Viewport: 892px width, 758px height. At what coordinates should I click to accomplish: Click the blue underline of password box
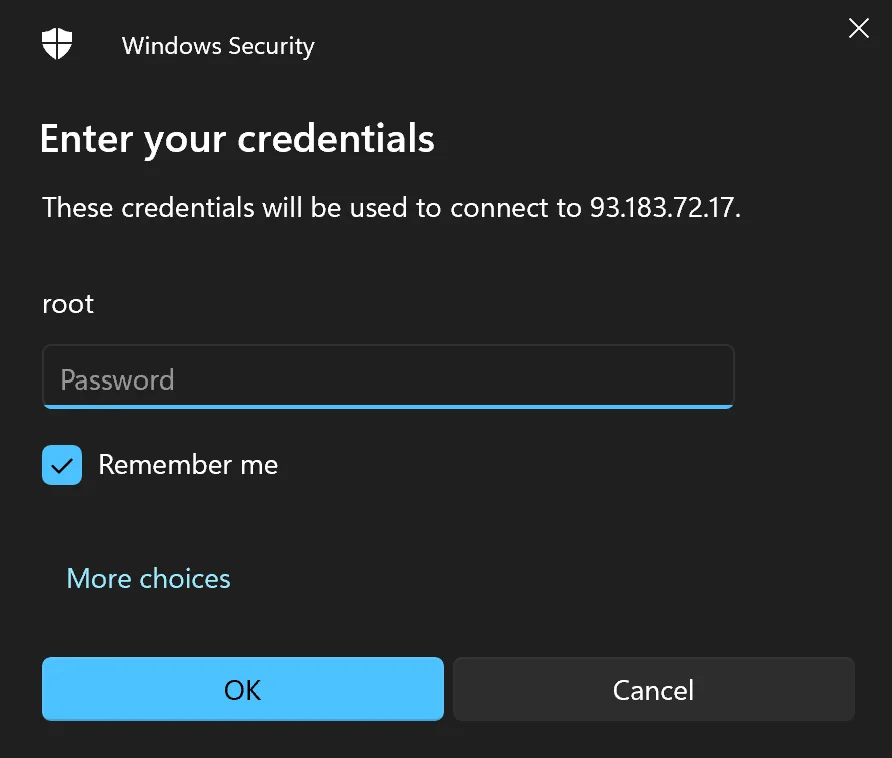pos(388,406)
